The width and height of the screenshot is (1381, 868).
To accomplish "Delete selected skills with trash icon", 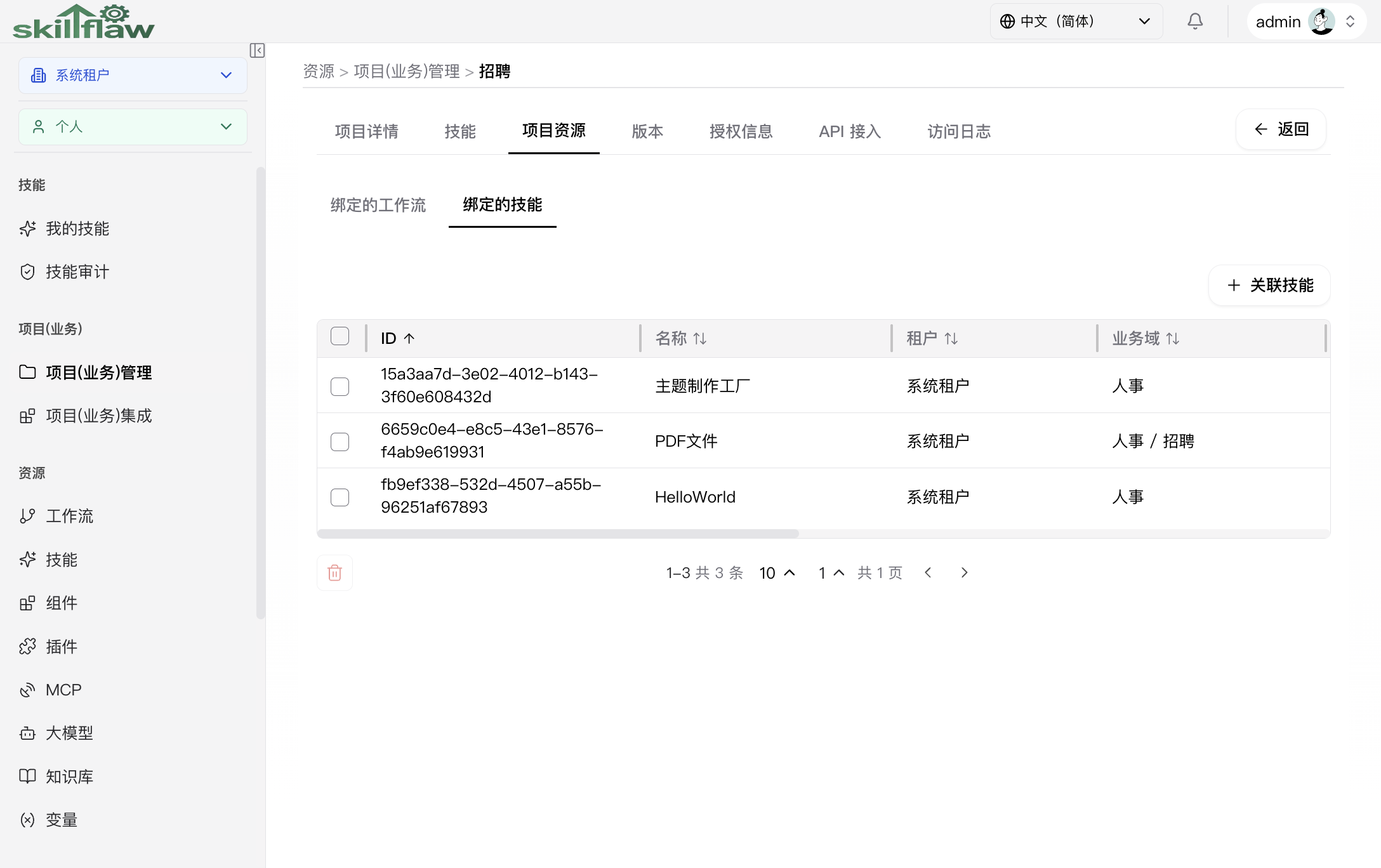I will [x=334, y=573].
